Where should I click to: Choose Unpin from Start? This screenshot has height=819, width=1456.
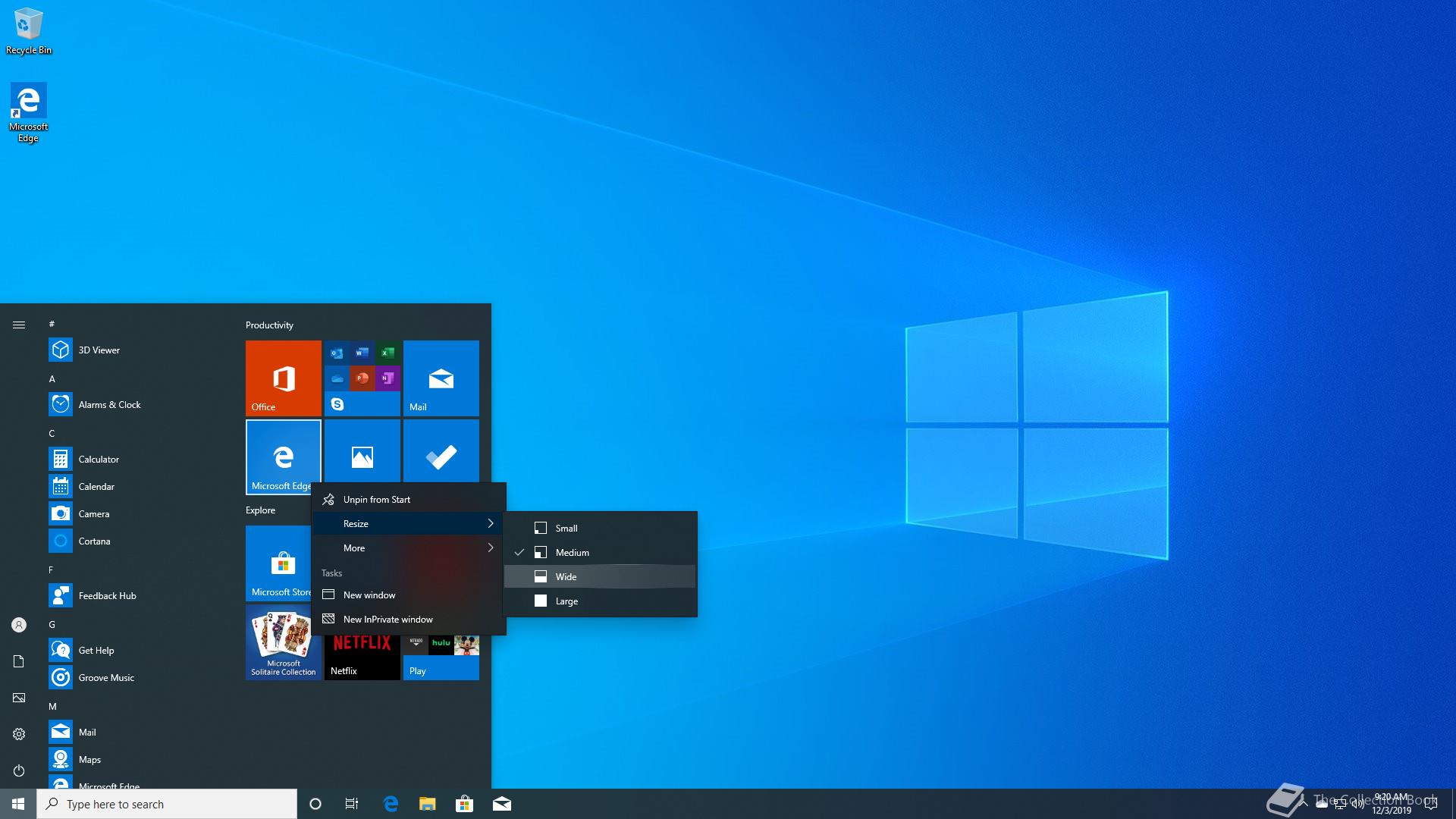click(408, 500)
